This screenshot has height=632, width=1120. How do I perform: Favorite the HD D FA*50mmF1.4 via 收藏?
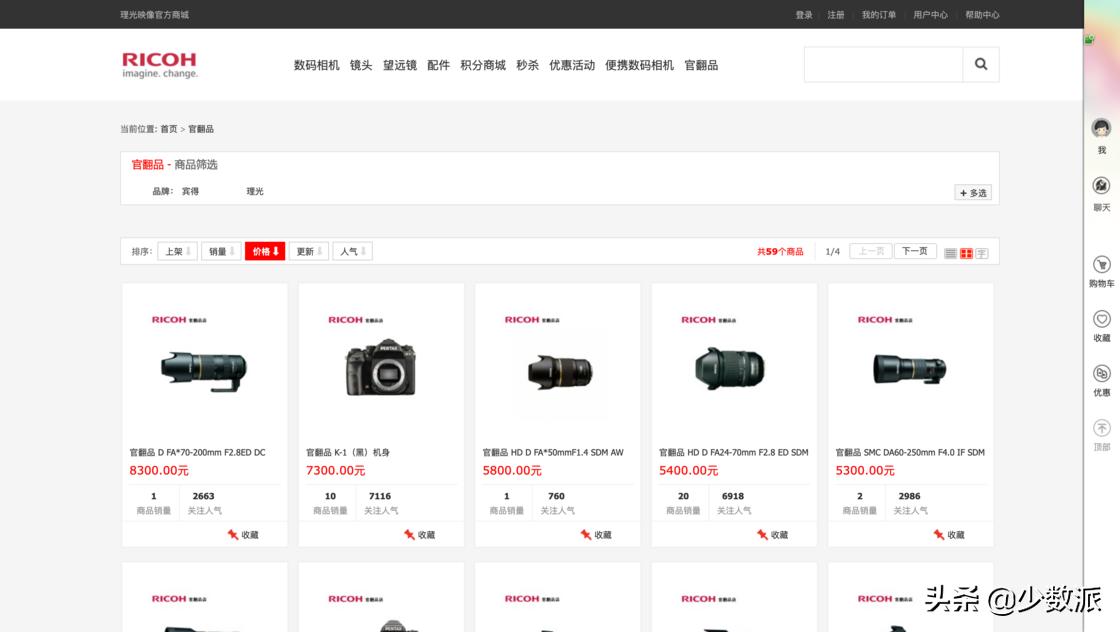pos(596,534)
